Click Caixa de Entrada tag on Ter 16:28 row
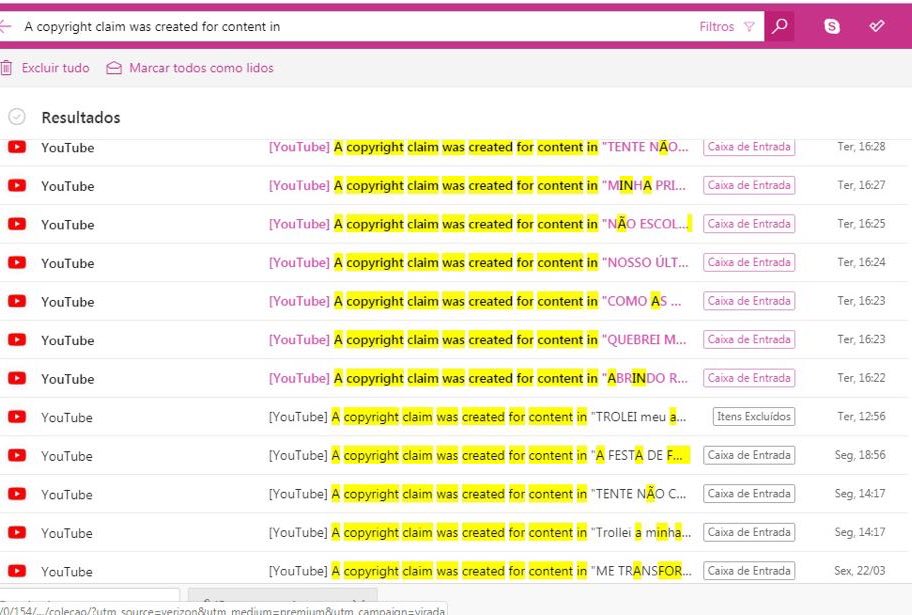The image size is (912, 615). (749, 147)
